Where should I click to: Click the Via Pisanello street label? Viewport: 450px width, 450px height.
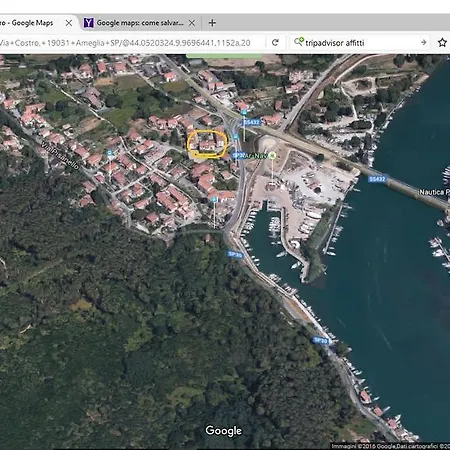[60, 155]
